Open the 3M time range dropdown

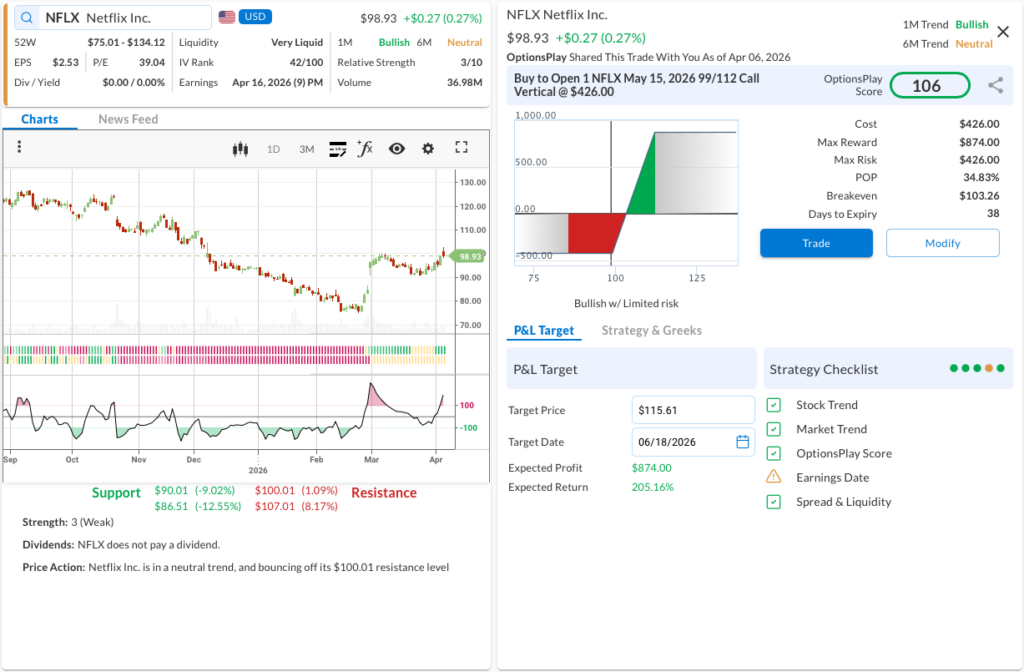coord(306,149)
